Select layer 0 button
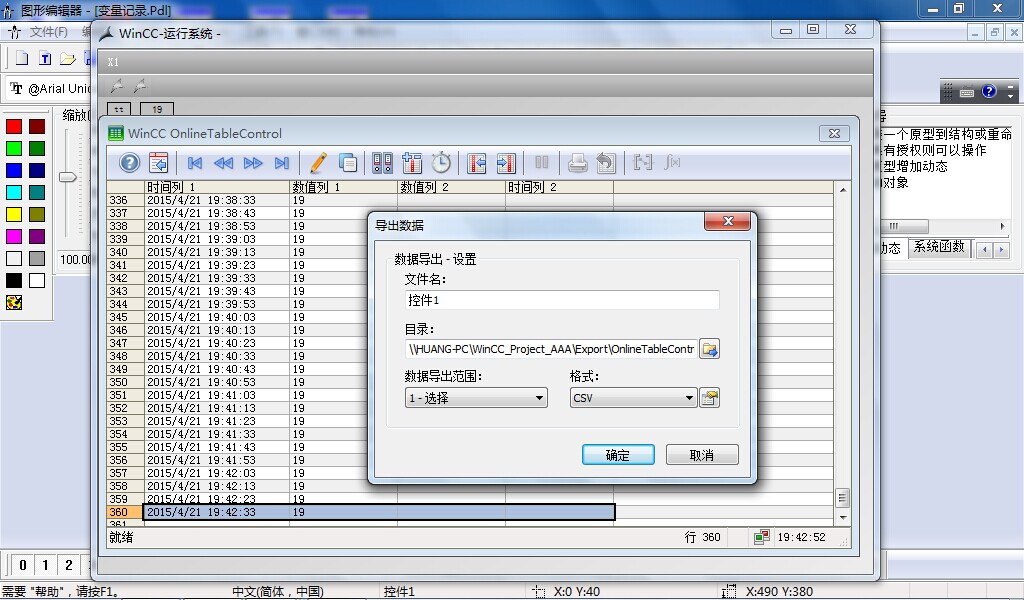The image size is (1024, 600). click(23, 565)
